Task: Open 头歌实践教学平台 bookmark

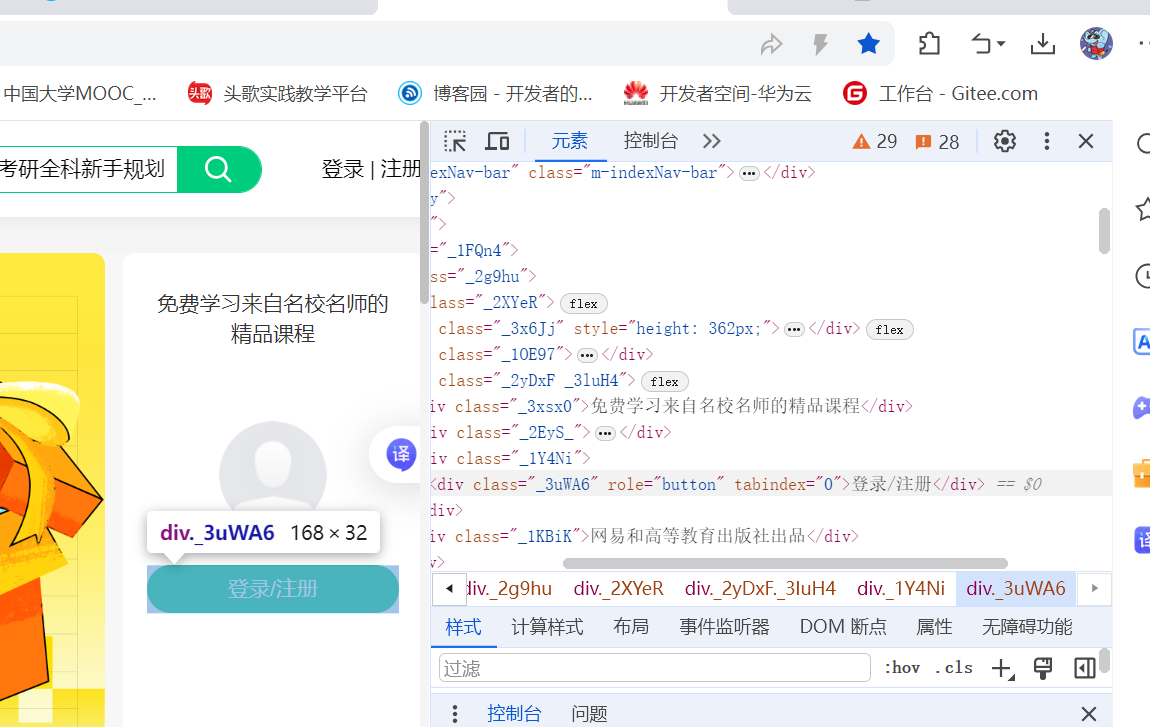Action: (277, 93)
